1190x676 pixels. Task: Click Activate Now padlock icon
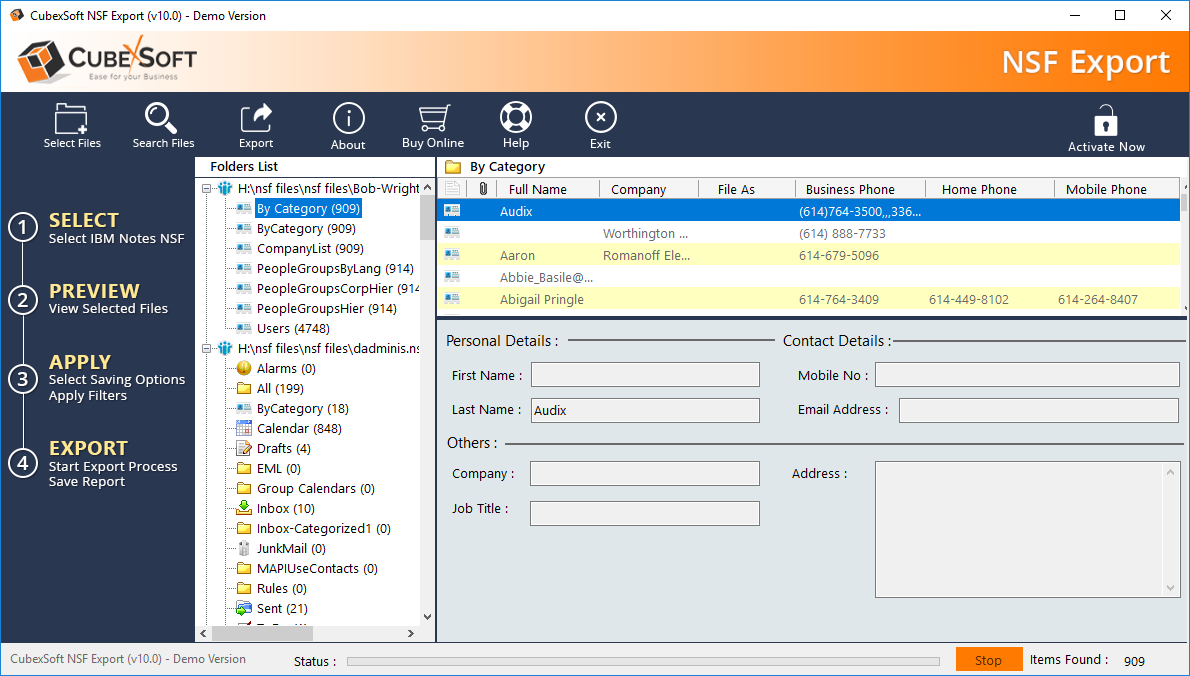click(1105, 123)
